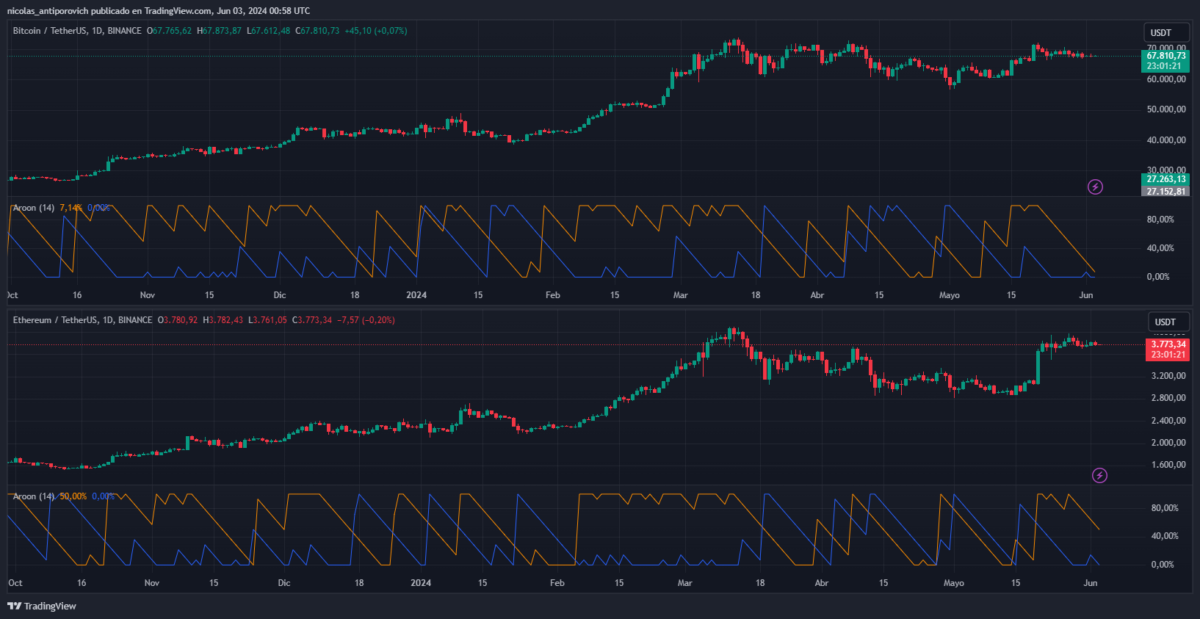Click the 2024 label on Bitcoin time axis

[x=418, y=295]
